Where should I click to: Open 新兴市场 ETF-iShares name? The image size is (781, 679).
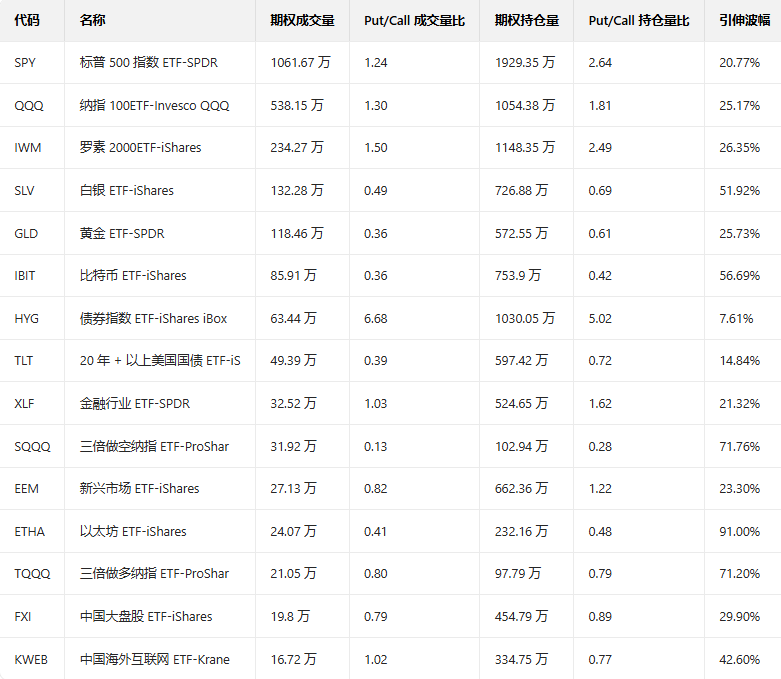(x=139, y=488)
